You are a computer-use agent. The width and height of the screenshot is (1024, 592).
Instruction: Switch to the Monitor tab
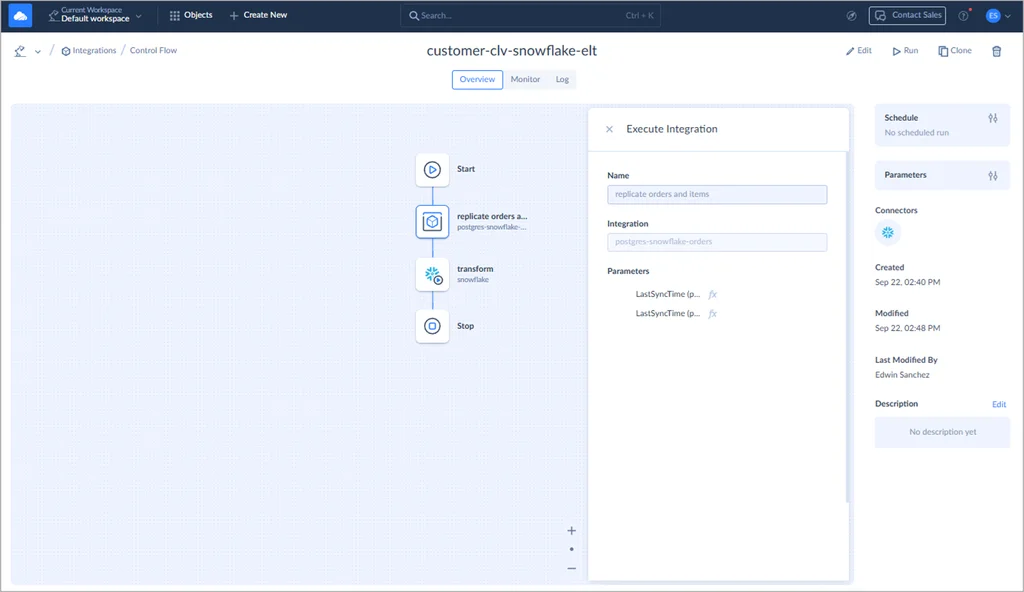tap(525, 79)
